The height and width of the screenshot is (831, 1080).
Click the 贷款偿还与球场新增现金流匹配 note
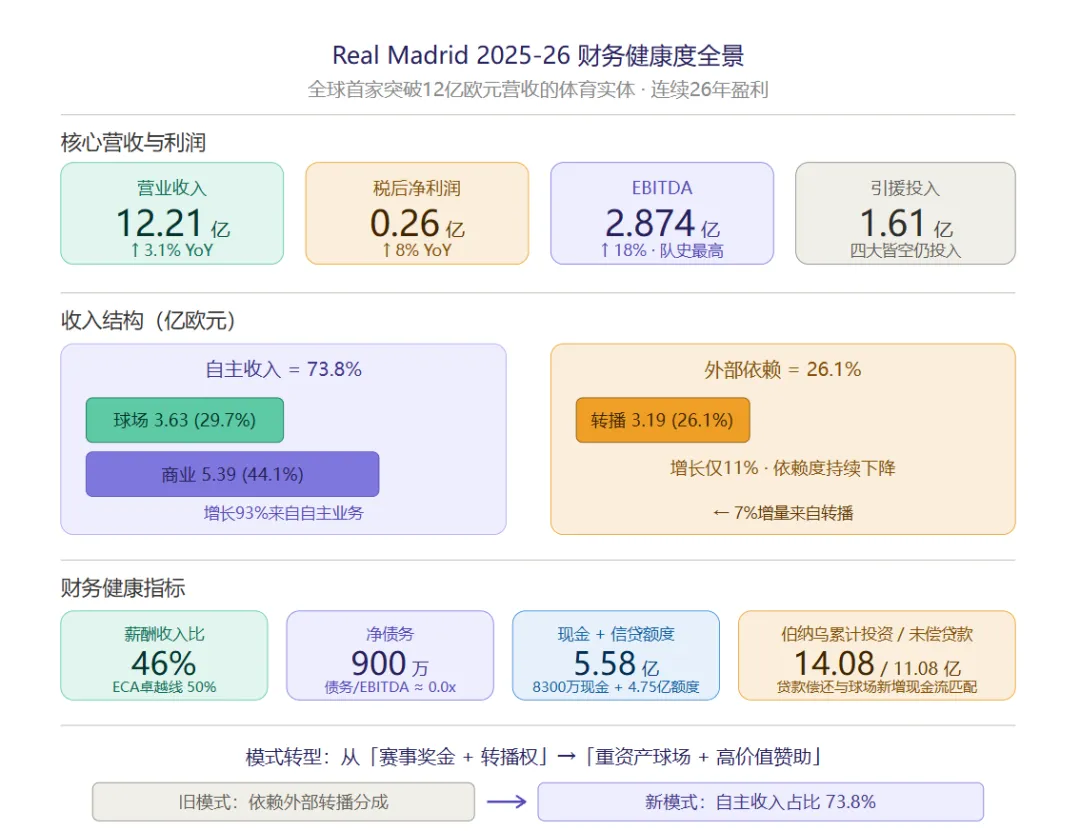(x=877, y=687)
